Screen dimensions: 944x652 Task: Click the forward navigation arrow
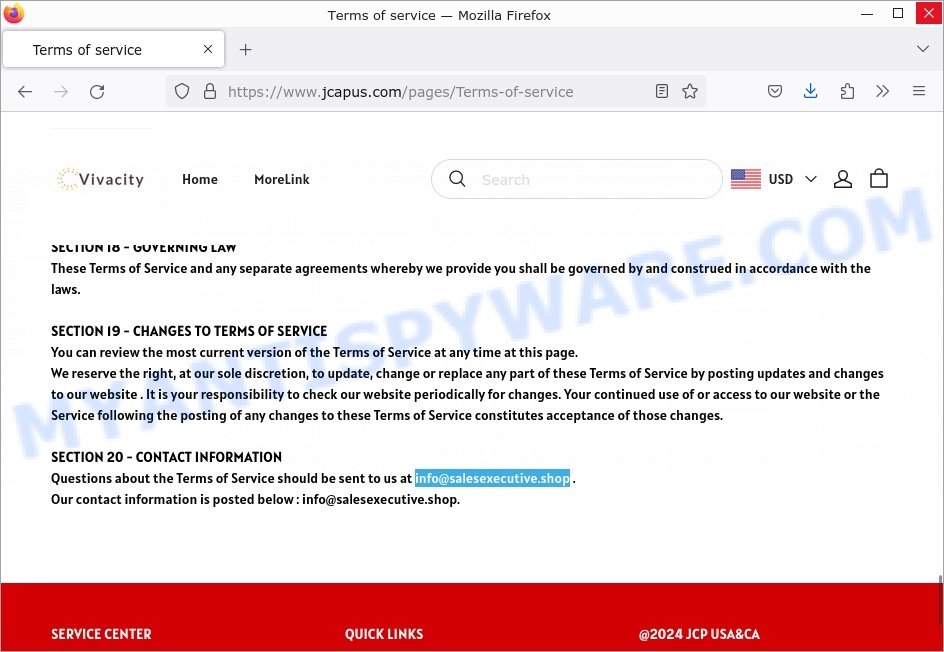point(61,92)
